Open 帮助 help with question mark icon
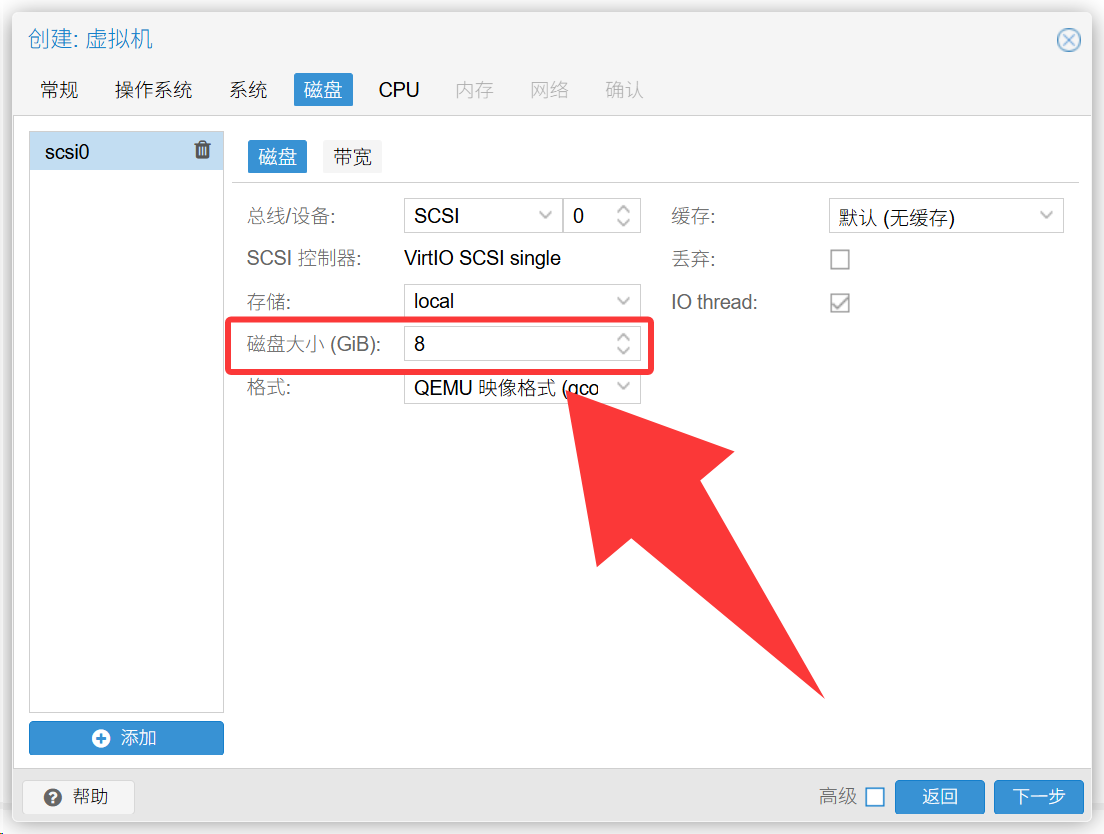Viewport: 1104px width, 834px height. click(78, 797)
